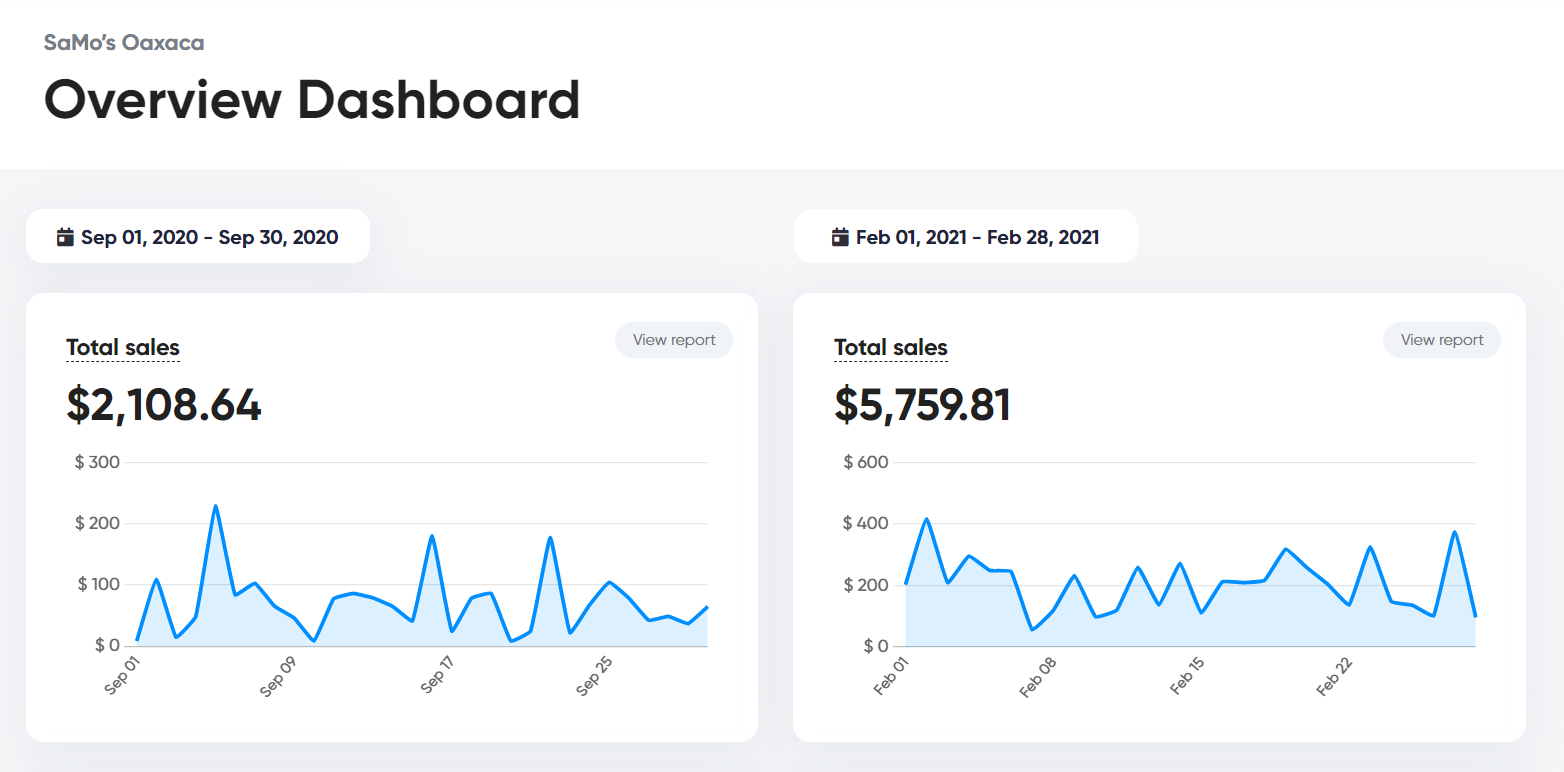Select the $2,108.64 sales total
Image resolution: width=1564 pixels, height=772 pixels.
pos(164,405)
